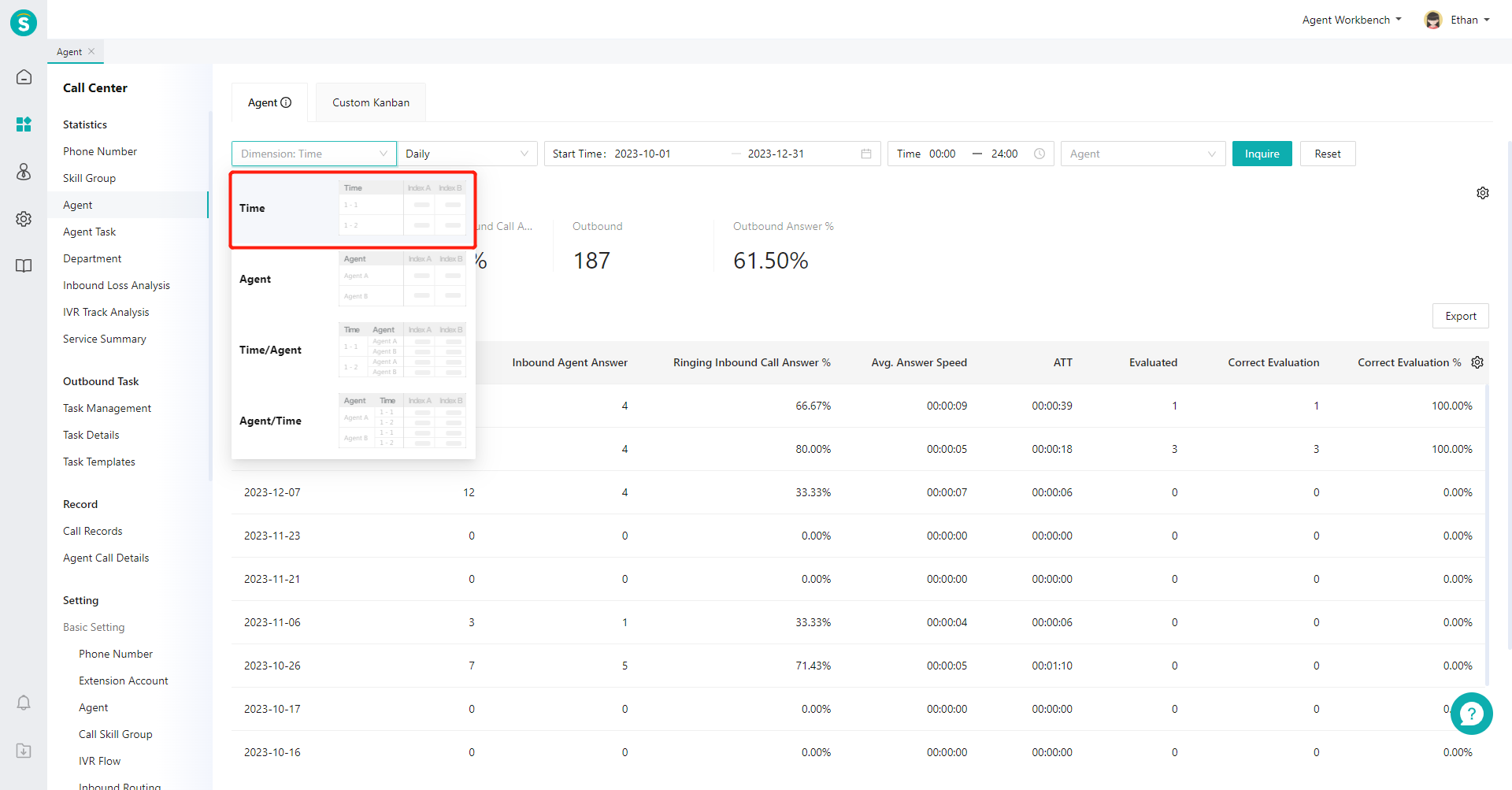Select the Agent/Time dimension option
The image size is (1512, 790).
353,421
